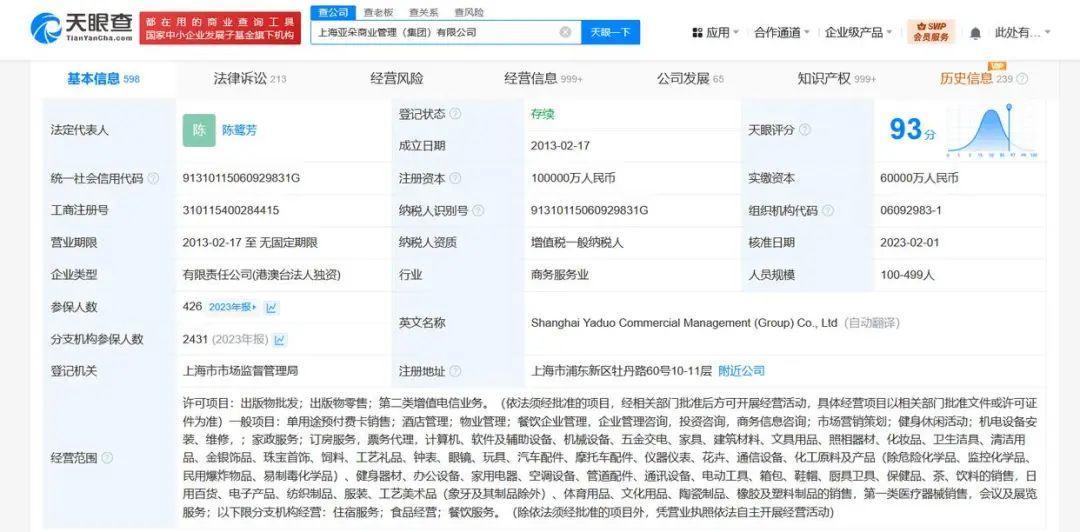Click staff size 100-499人

tap(907, 275)
